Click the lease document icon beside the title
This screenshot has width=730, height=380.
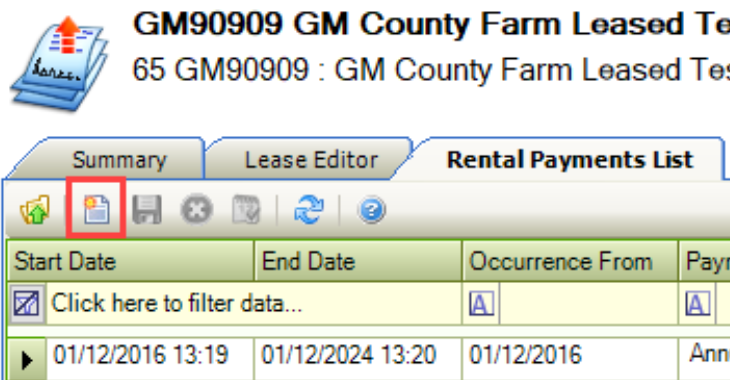(x=60, y=63)
